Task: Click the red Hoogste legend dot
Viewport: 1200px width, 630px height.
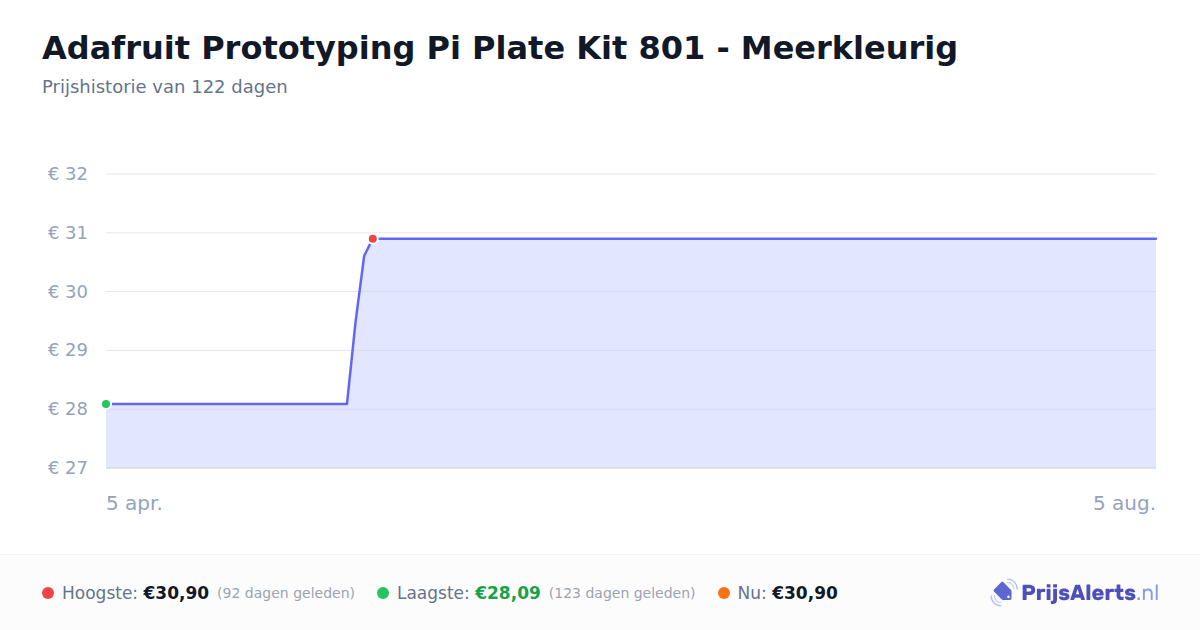Action: (48, 593)
